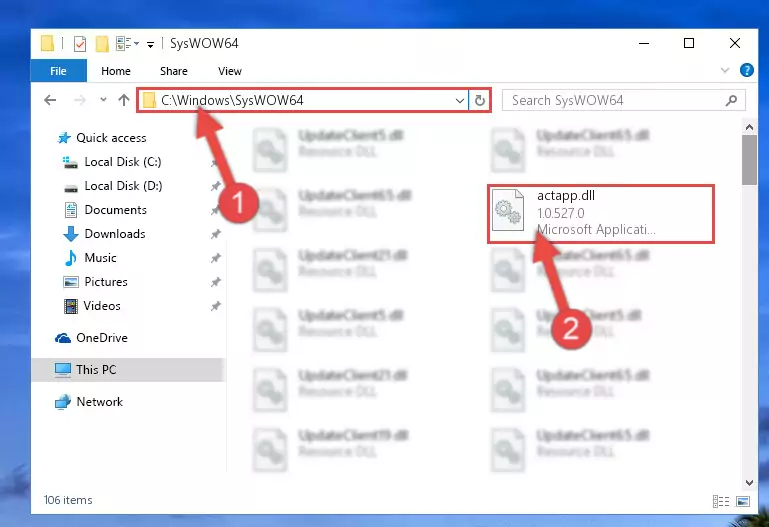769x527 pixels.
Task: Click the pin icon next to Videos
Action: pyautogui.click(x=215, y=306)
